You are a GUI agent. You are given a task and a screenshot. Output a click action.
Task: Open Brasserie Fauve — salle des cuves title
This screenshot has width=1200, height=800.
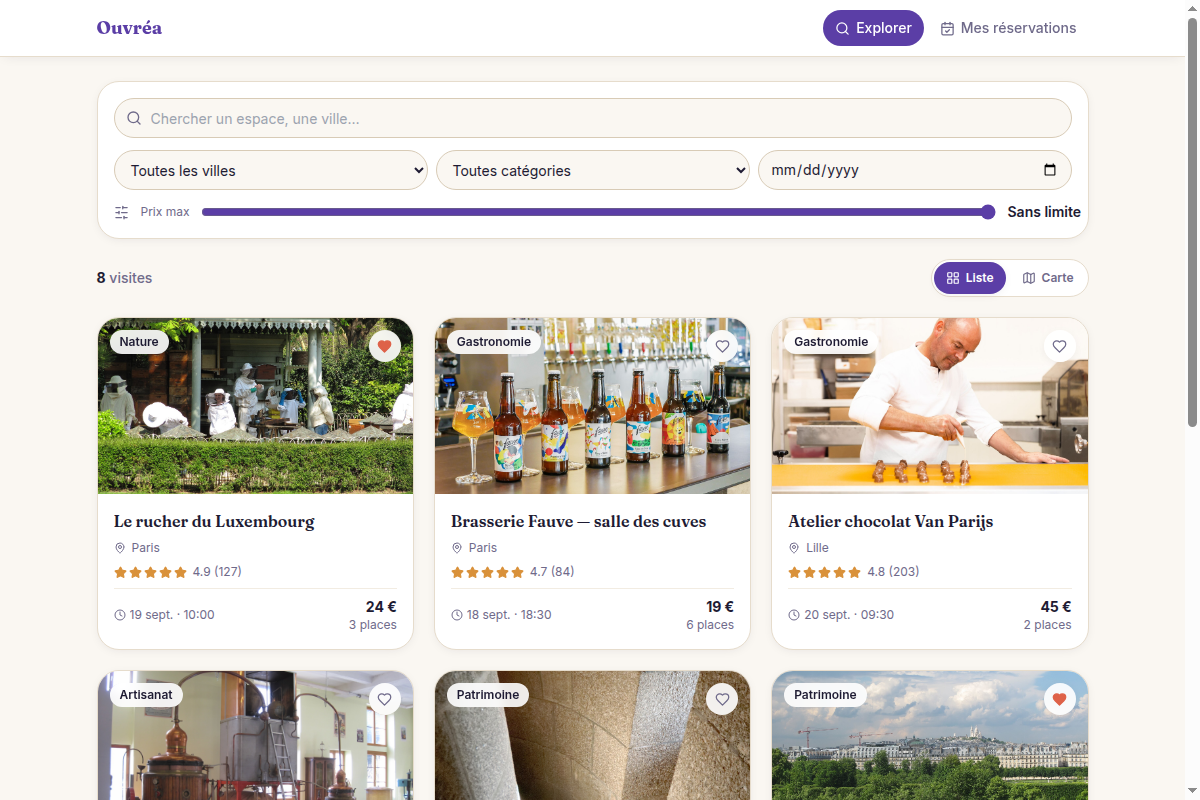[578, 521]
